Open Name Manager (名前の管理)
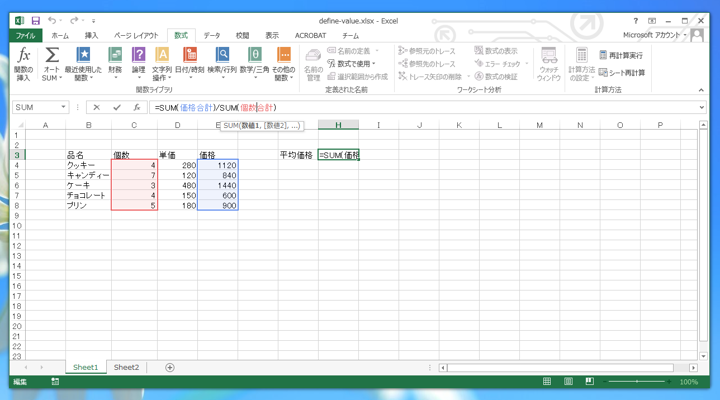 coord(313,65)
